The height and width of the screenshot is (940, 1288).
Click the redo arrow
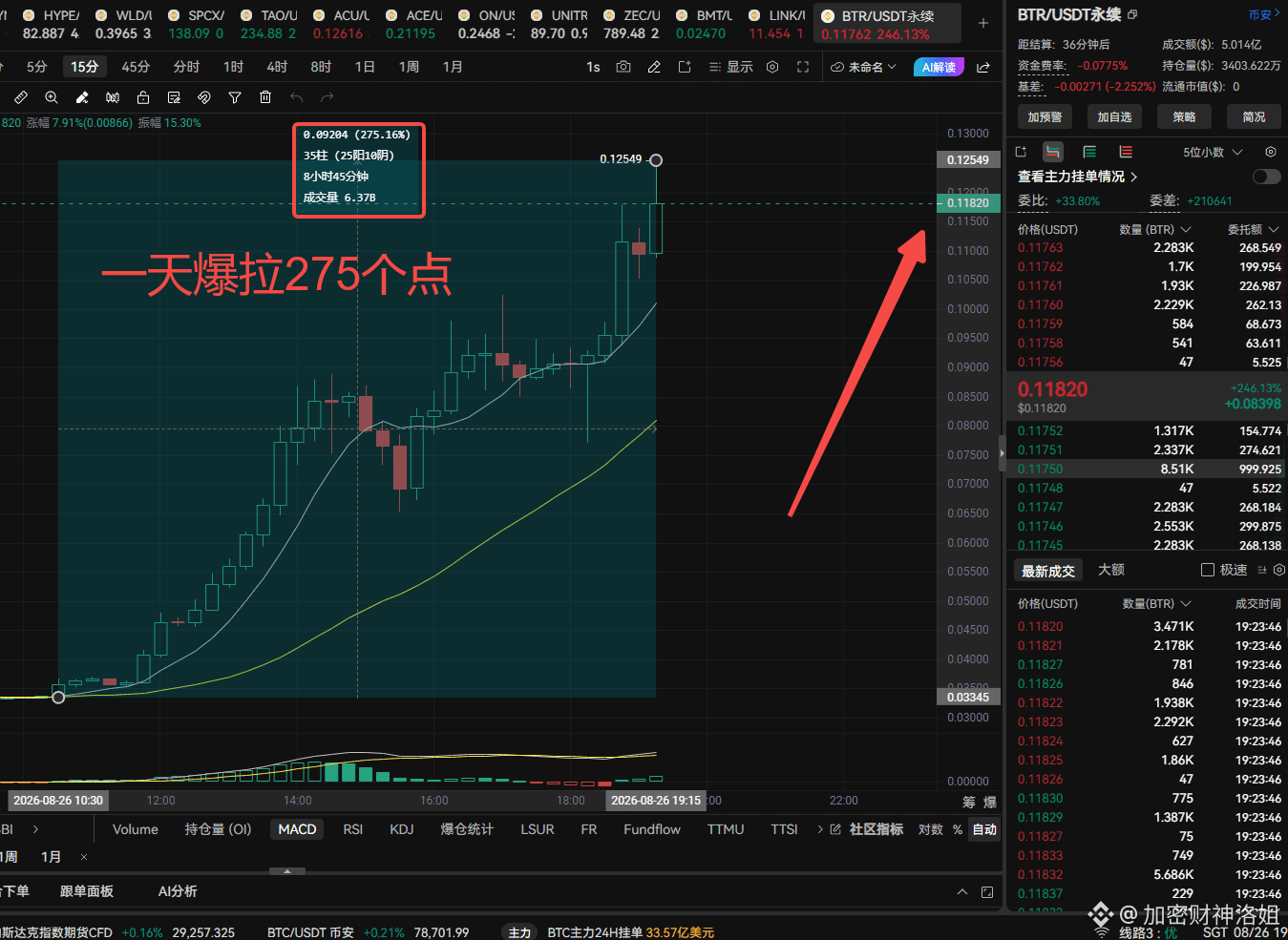327,97
